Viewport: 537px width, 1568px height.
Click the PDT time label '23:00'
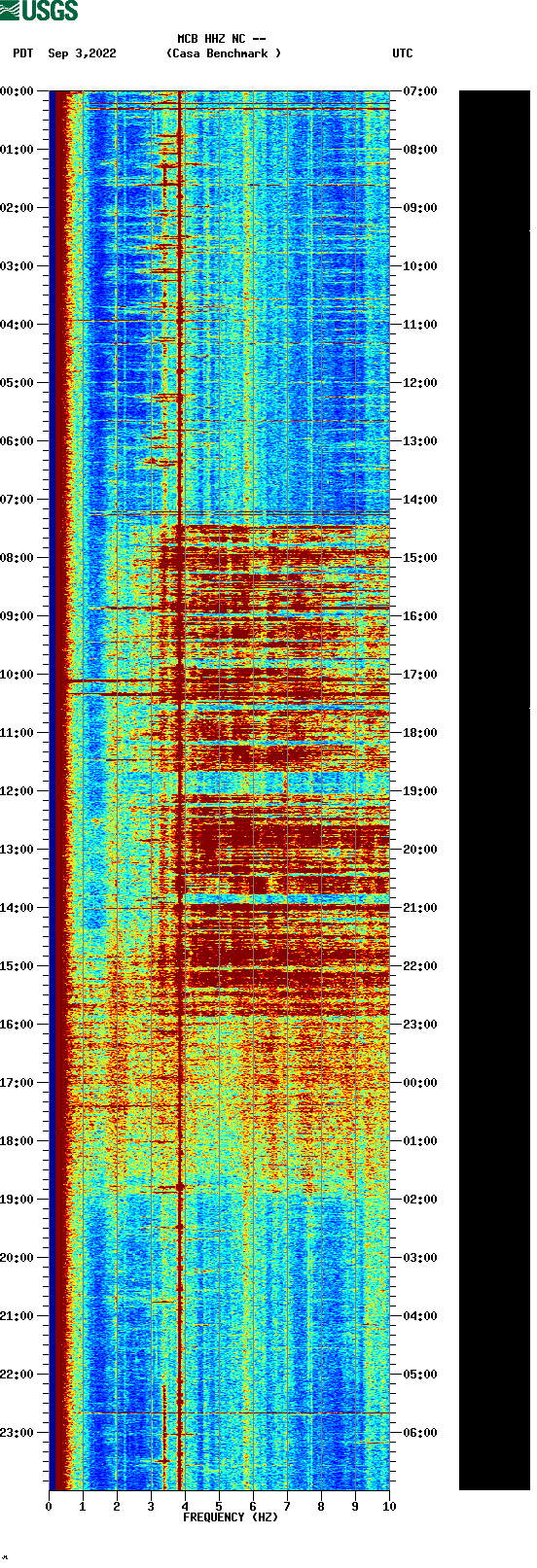click(x=18, y=1433)
